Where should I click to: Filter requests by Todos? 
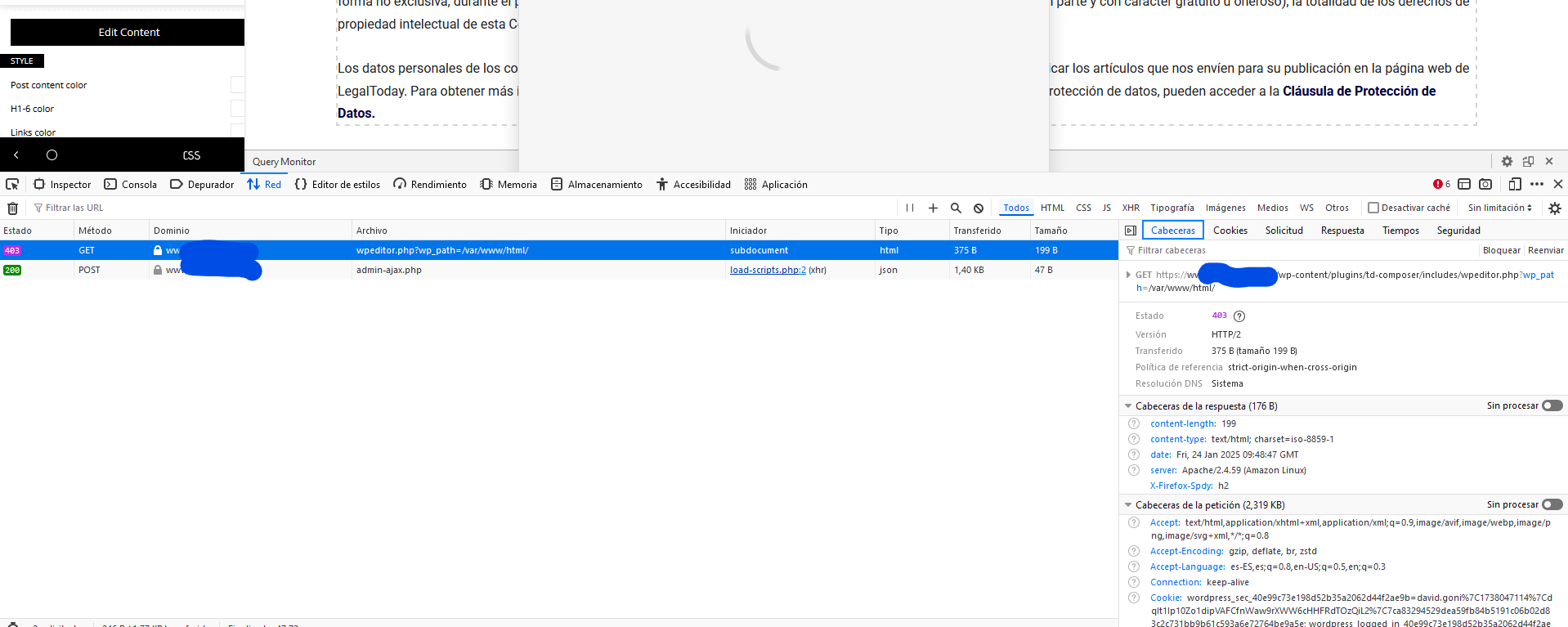pos(1016,208)
